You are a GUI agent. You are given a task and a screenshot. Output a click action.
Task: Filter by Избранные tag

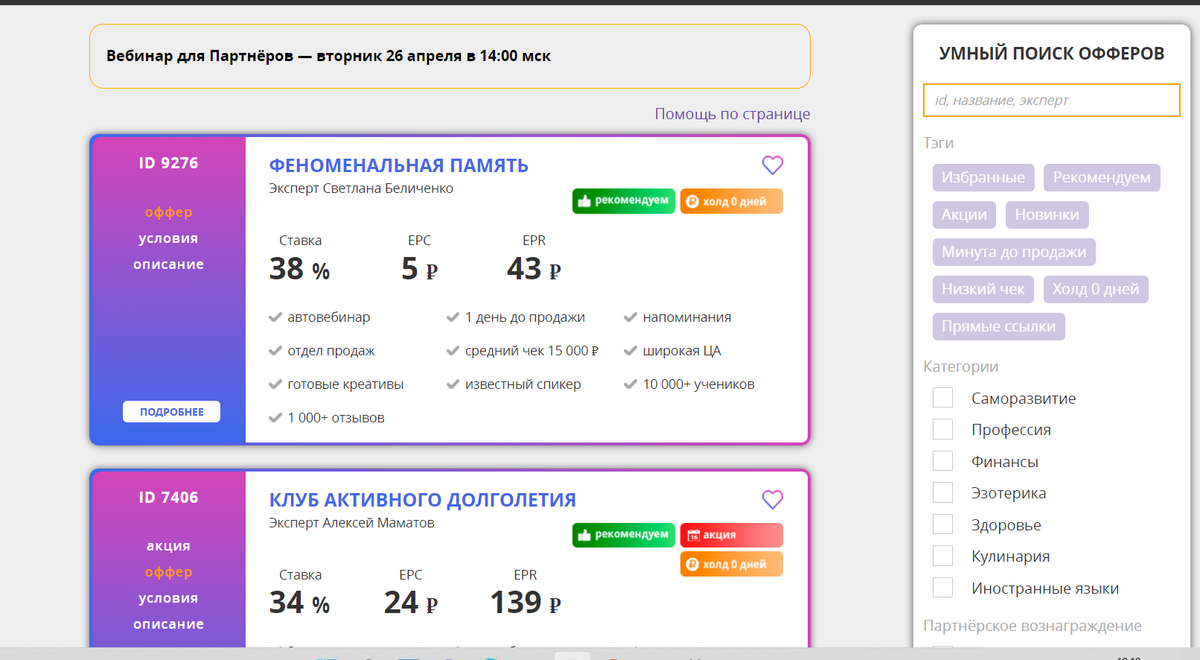(x=983, y=177)
